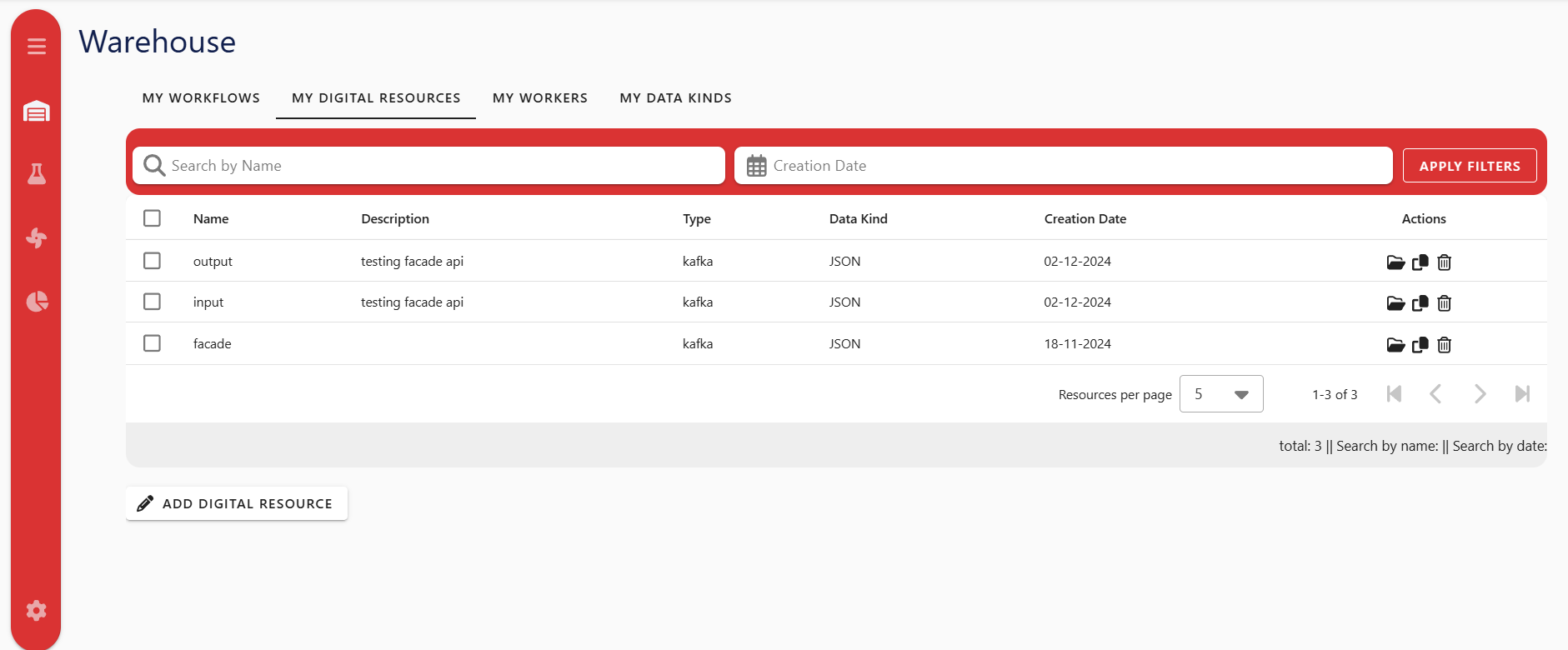
Task: Open folder icon for output resource
Action: 1395,262
